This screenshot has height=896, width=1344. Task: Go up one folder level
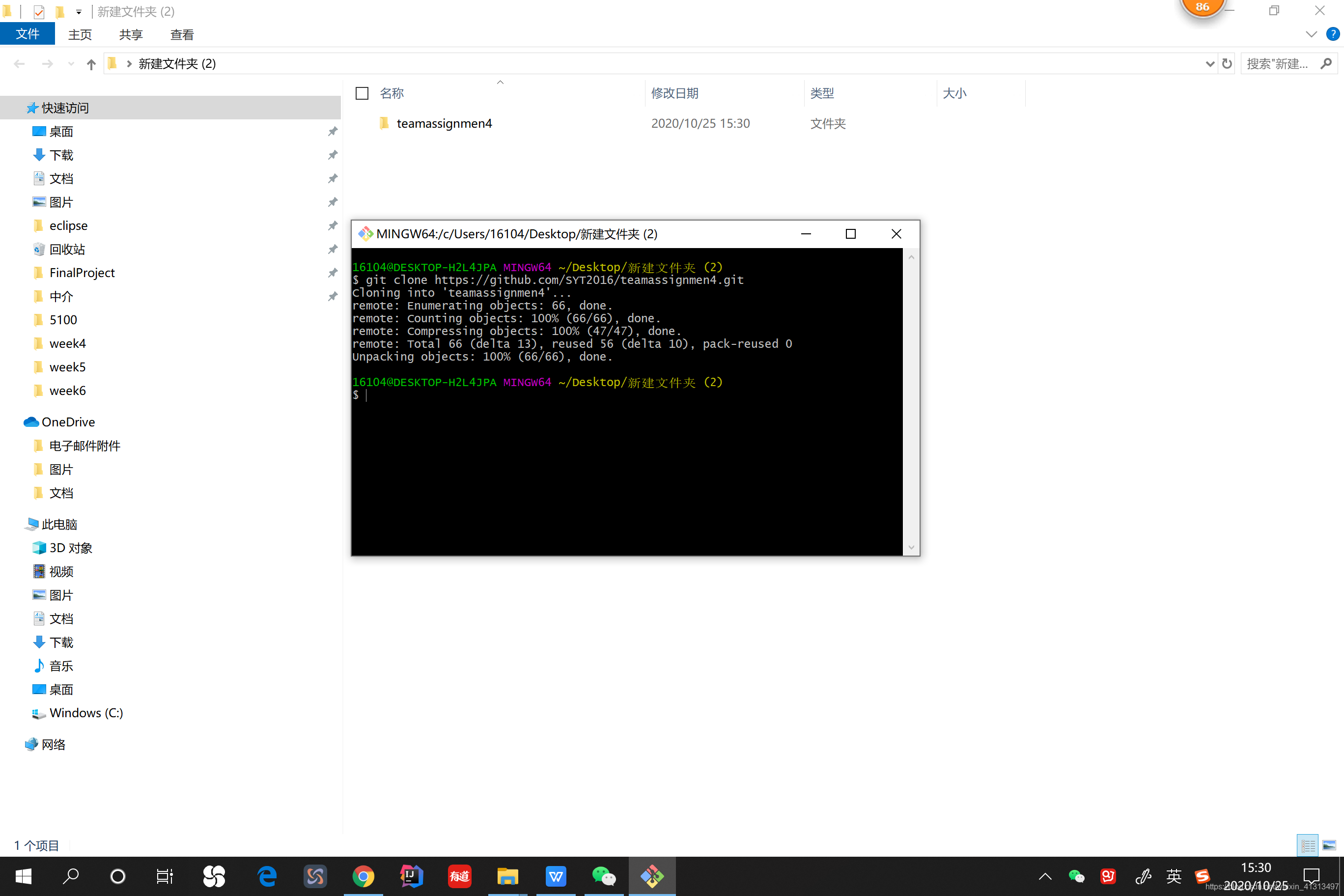[91, 64]
